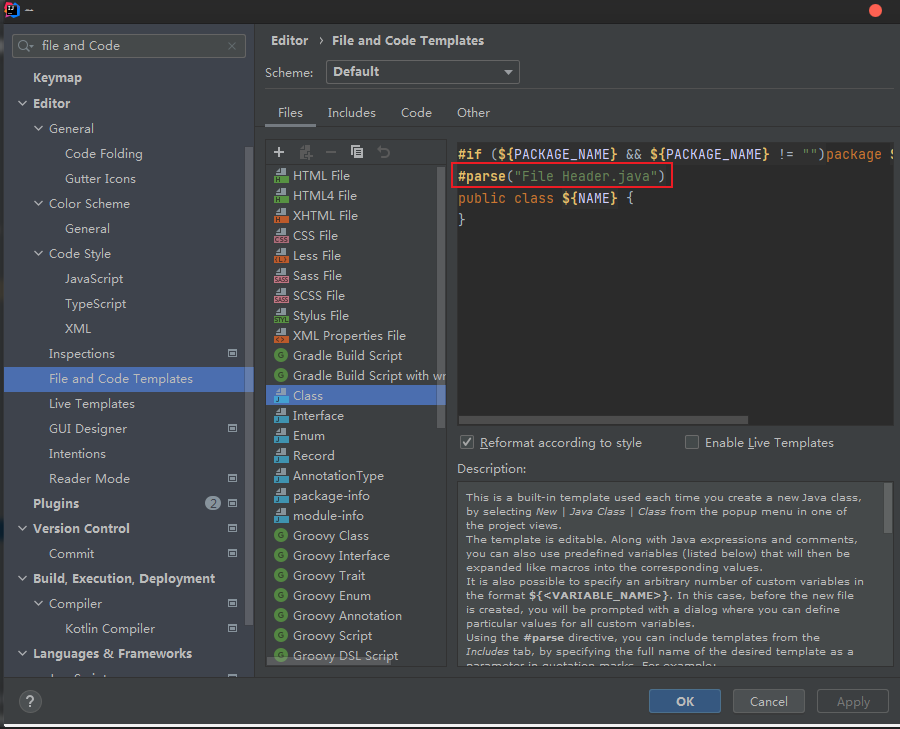This screenshot has height=729, width=900.
Task: Click the Cancel button
Action: (769, 701)
